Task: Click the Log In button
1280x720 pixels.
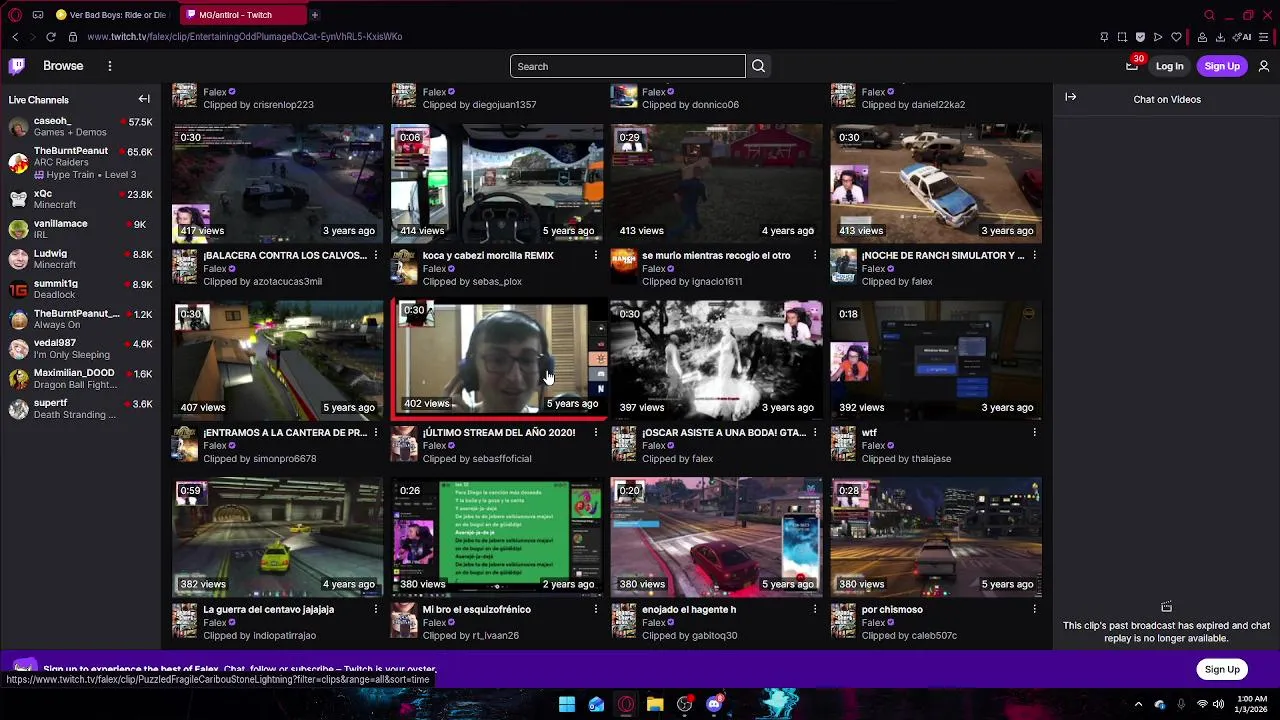Action: [x=1169, y=66]
